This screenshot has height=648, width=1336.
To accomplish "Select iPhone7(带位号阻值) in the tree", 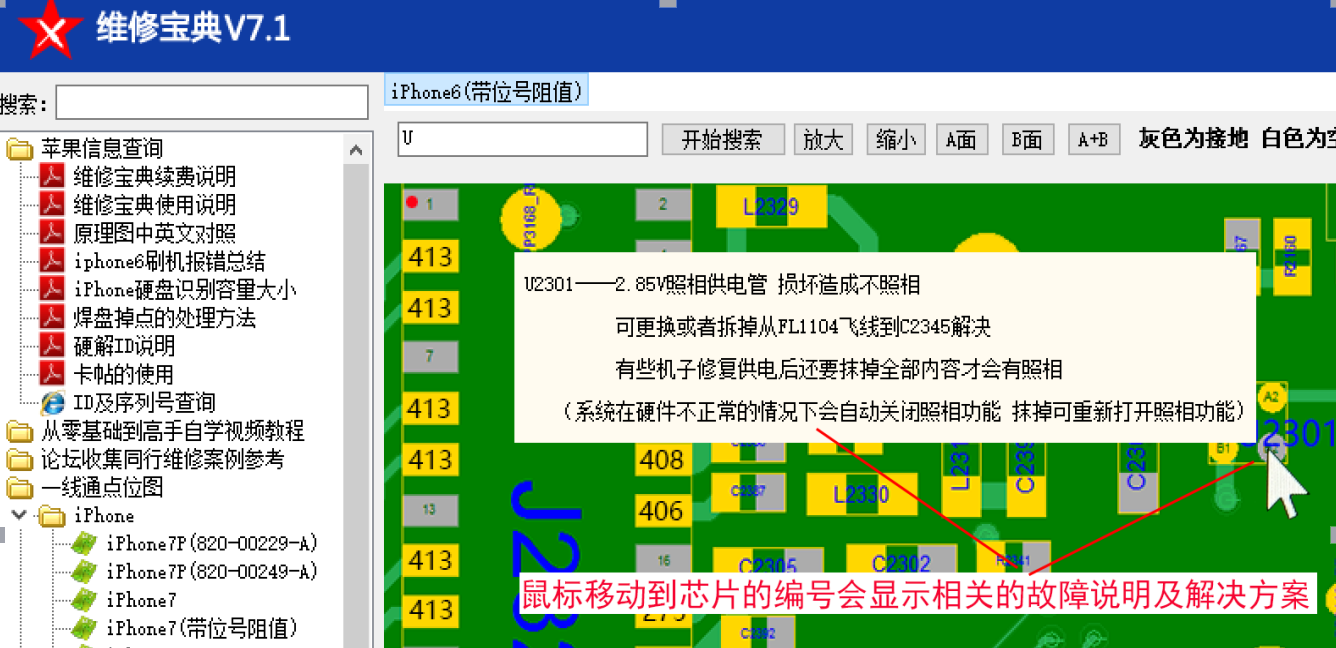I will pos(202,629).
